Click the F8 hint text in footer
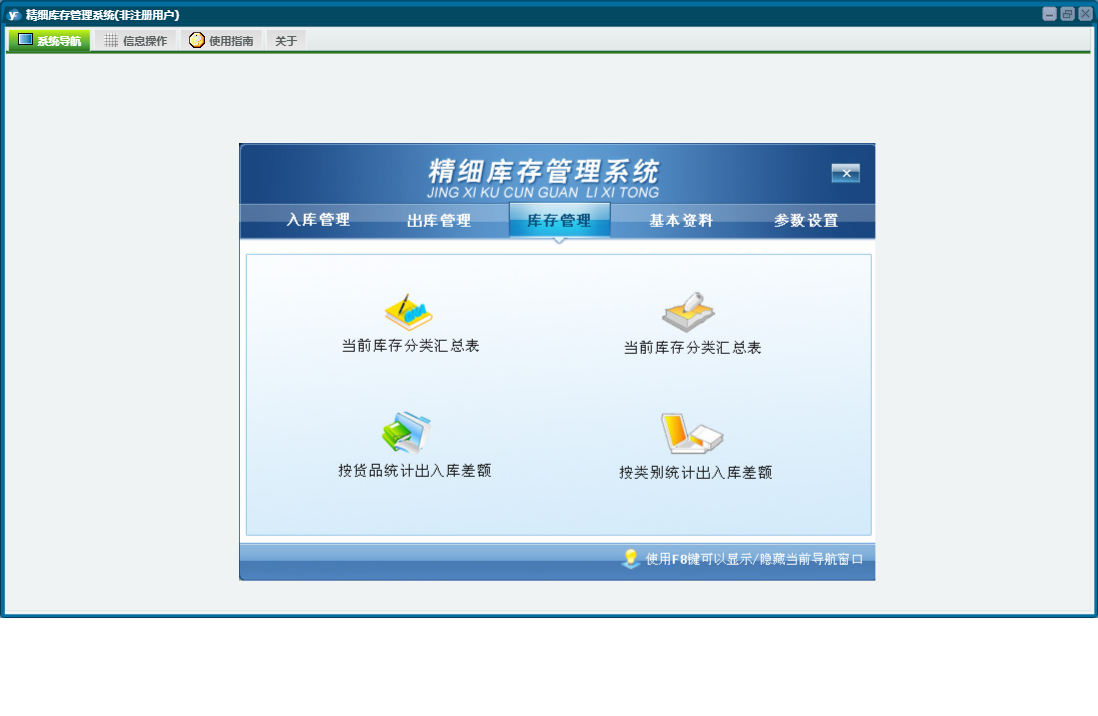The image size is (1098, 716). tap(754, 559)
